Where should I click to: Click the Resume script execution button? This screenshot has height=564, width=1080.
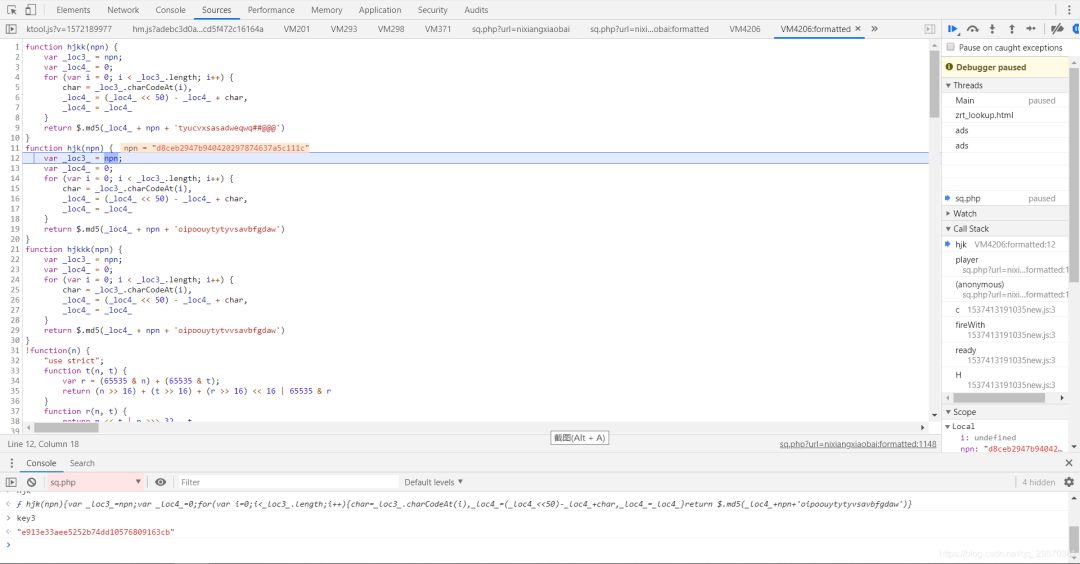(x=953, y=29)
